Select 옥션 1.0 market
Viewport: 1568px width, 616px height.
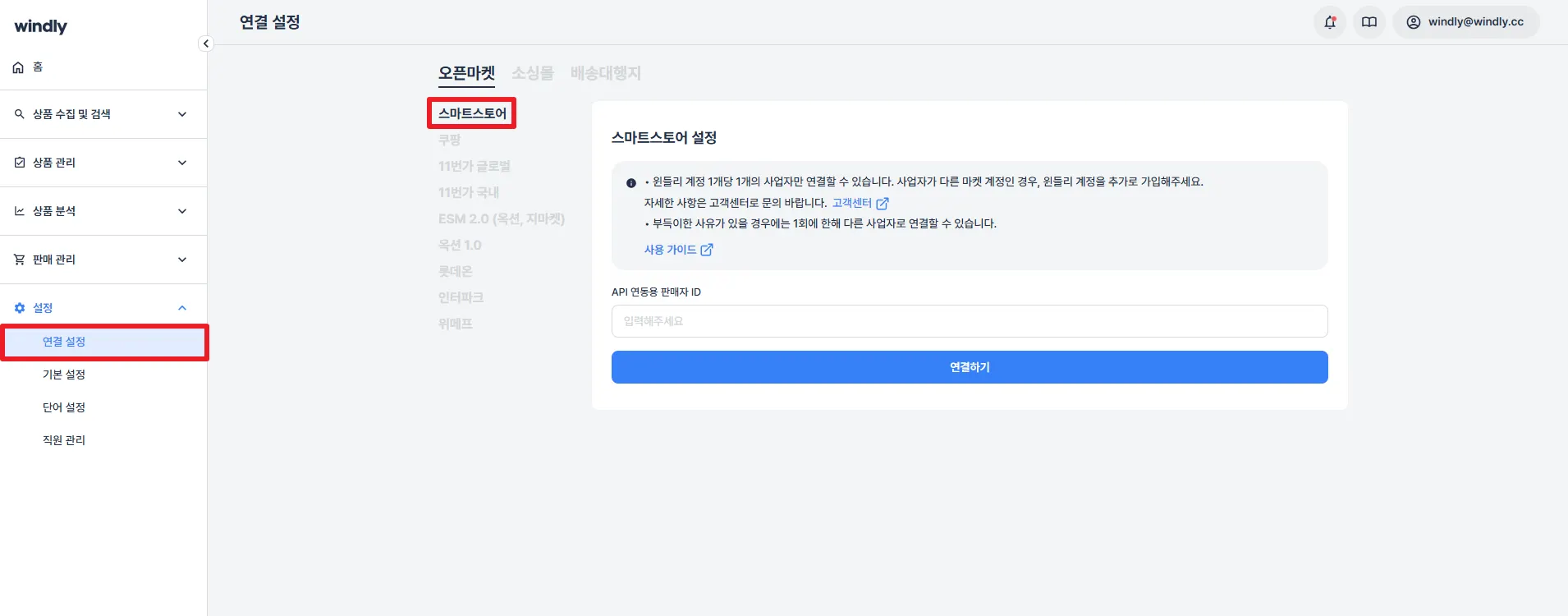click(x=460, y=245)
